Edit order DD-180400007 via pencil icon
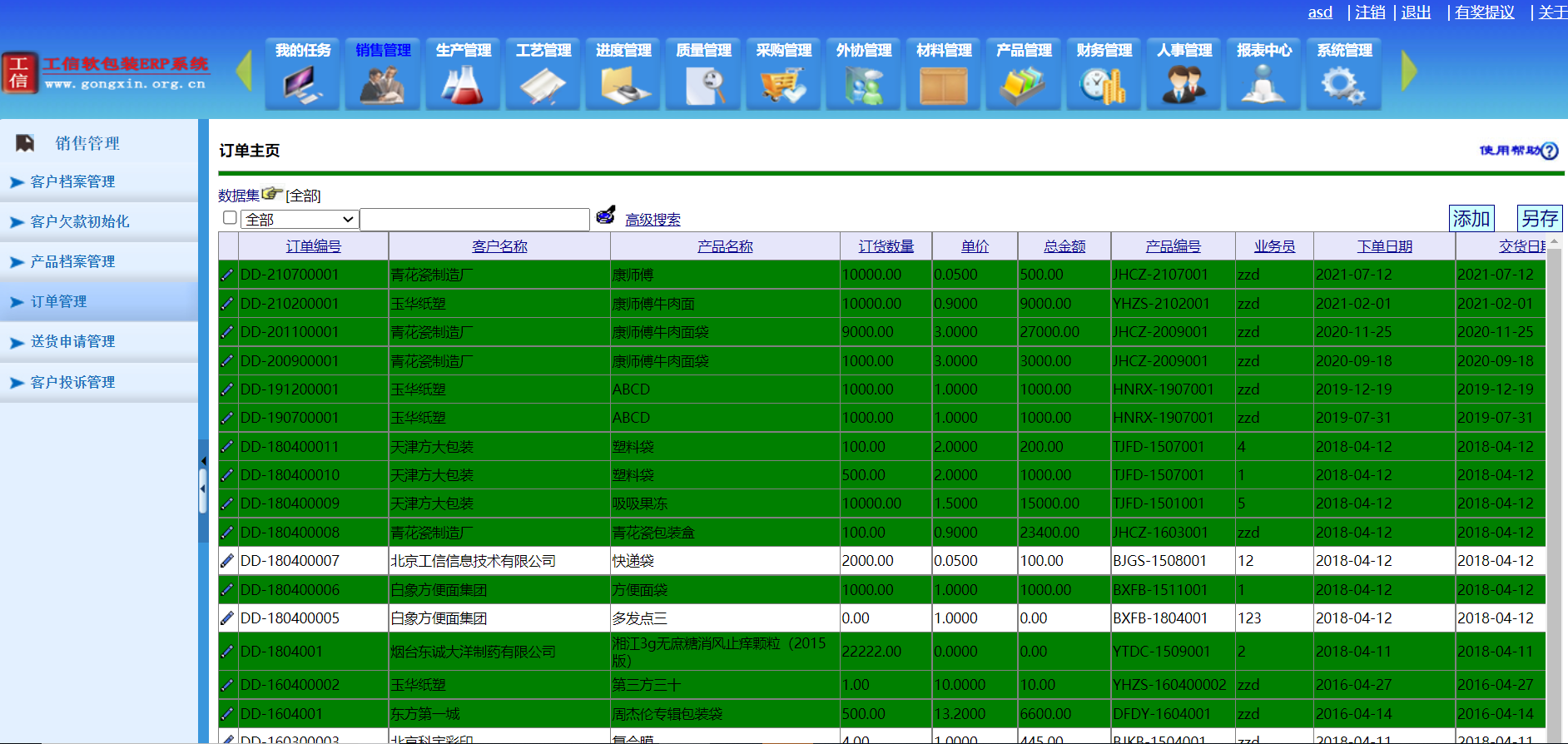The image size is (1568, 744). pos(227,561)
